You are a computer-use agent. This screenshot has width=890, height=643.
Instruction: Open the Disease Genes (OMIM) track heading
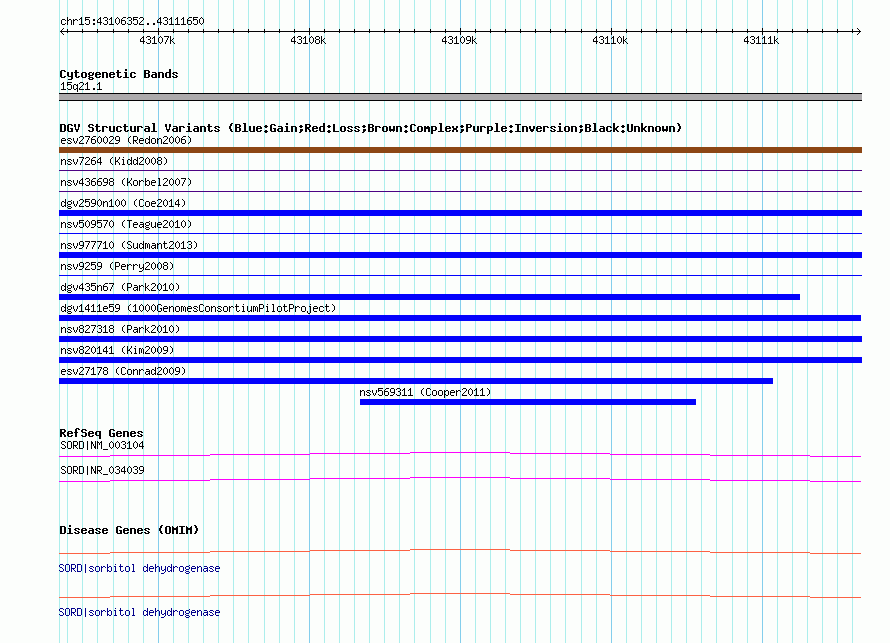pyautogui.click(x=129, y=530)
